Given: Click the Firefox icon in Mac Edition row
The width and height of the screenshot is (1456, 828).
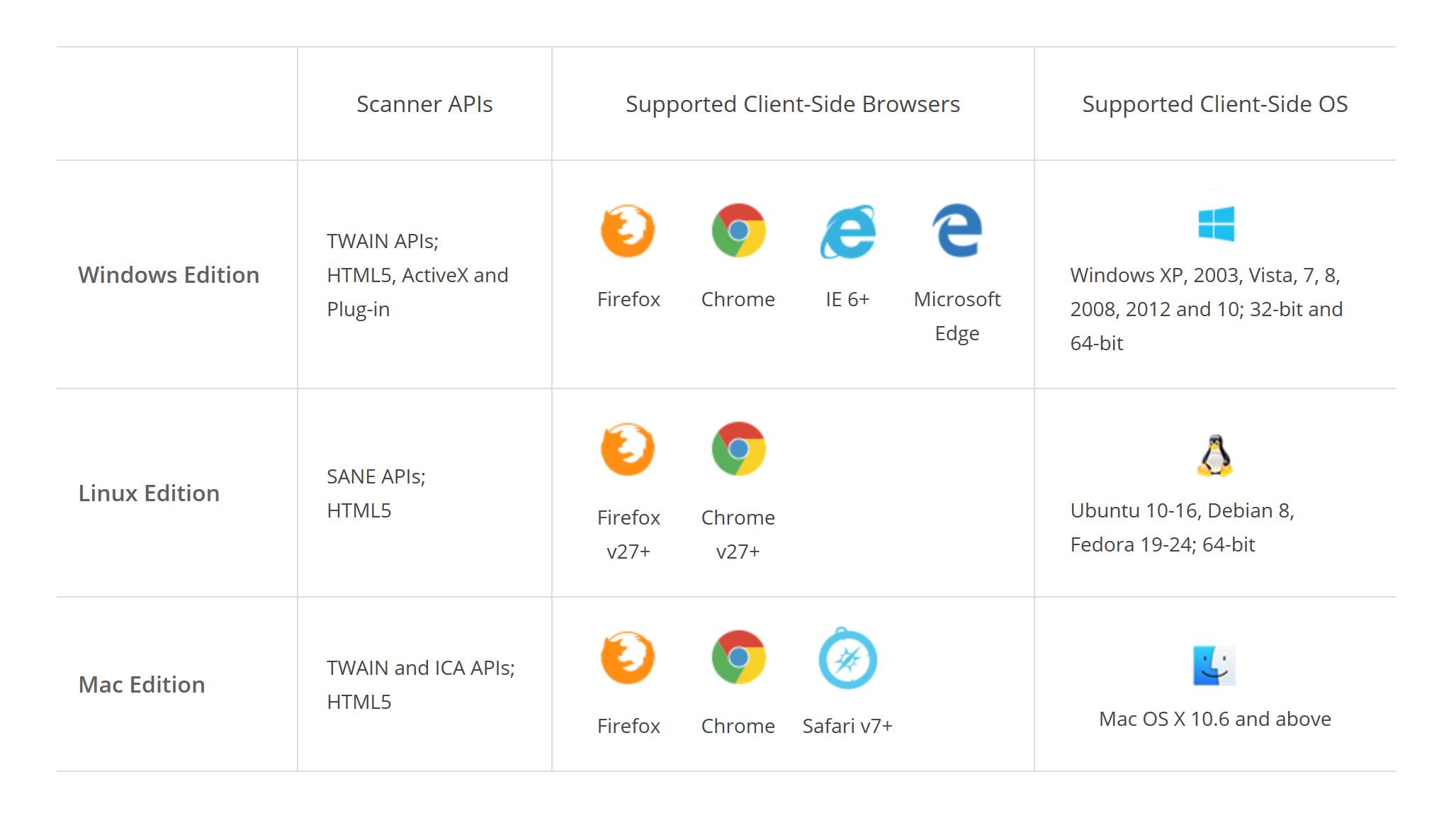Looking at the screenshot, I should tap(628, 657).
